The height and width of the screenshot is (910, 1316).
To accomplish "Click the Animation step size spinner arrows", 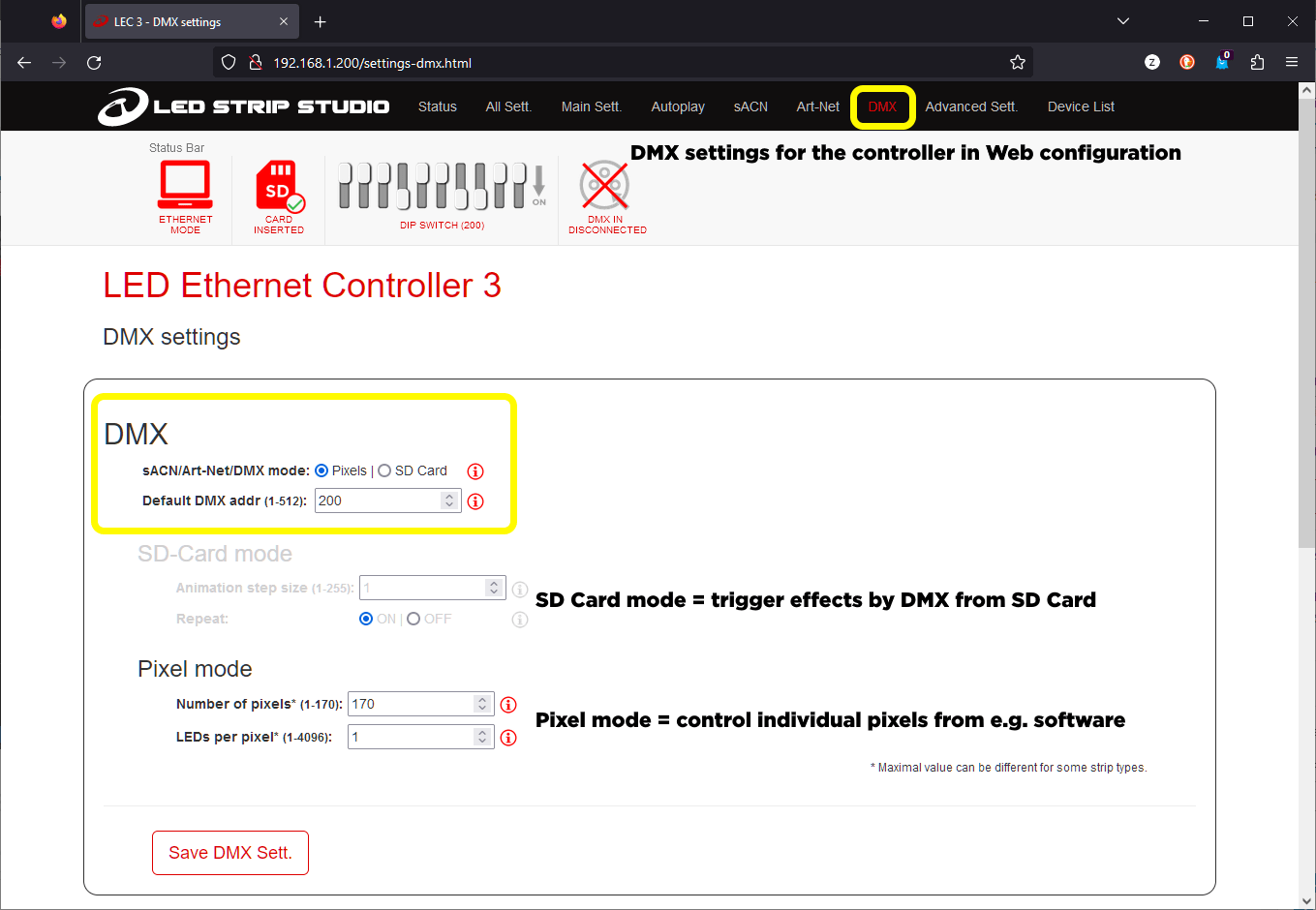I will point(494,588).
